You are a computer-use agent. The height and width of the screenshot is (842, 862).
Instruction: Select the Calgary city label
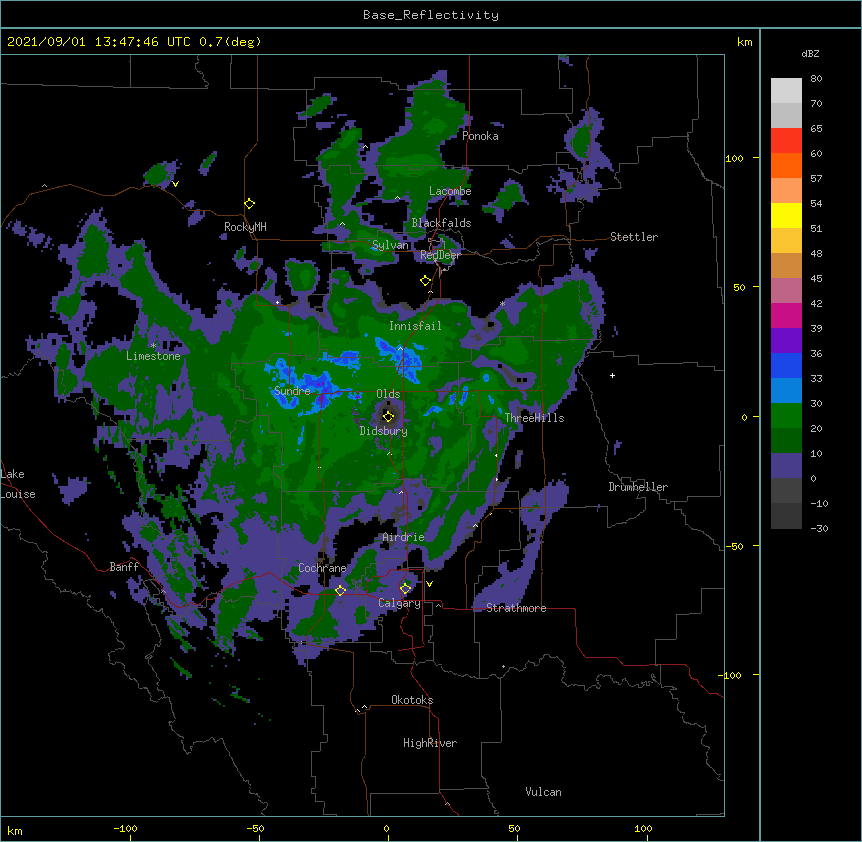[x=400, y=603]
